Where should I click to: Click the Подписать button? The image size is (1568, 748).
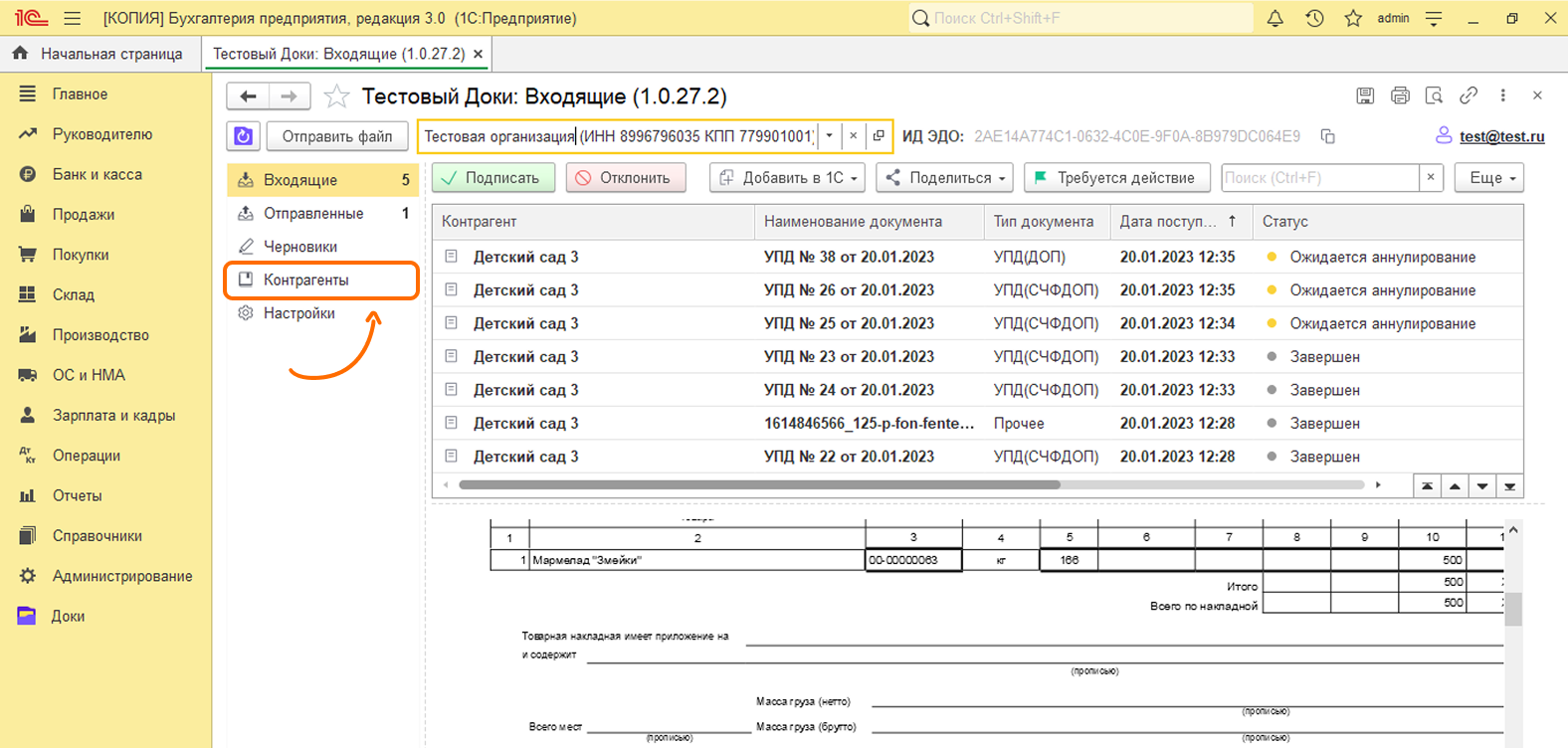click(494, 177)
